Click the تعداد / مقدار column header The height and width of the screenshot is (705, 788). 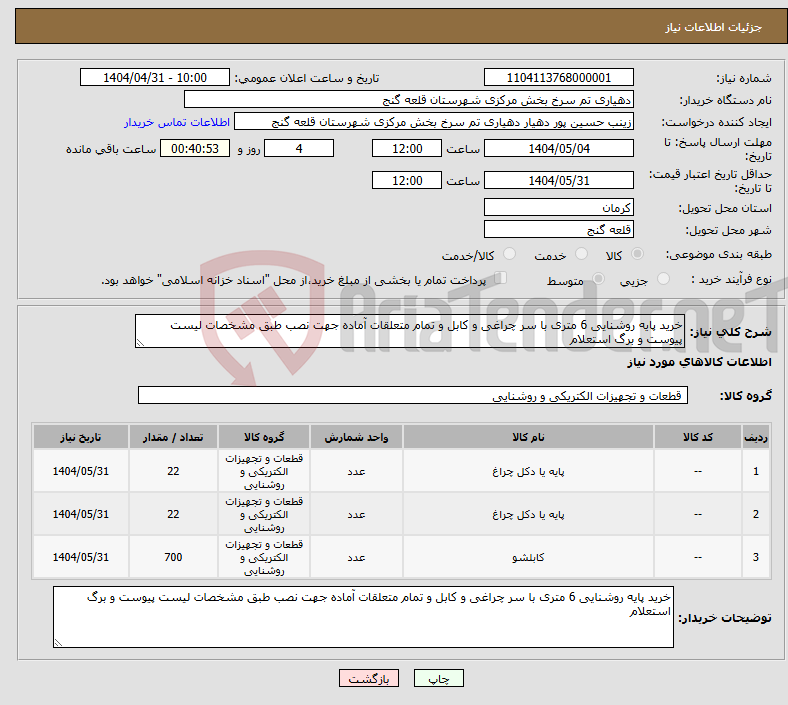pos(173,437)
